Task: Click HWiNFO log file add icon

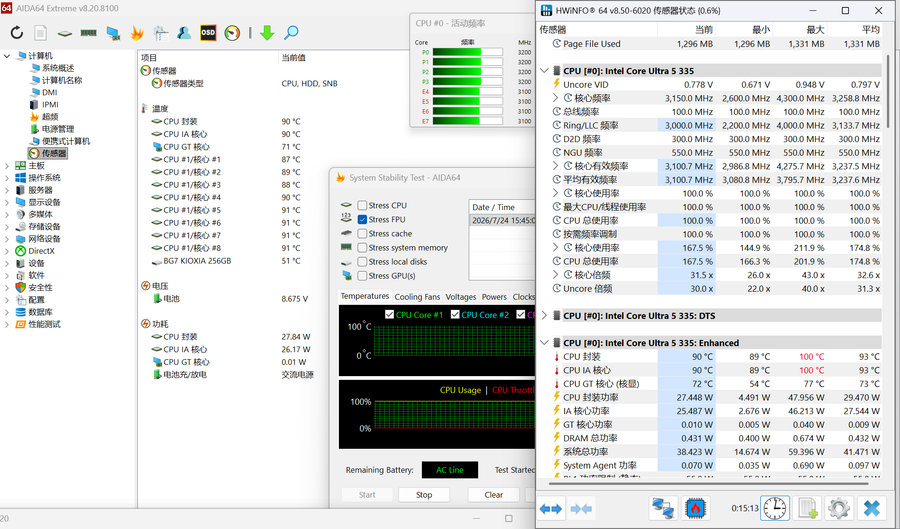Action: (808, 508)
